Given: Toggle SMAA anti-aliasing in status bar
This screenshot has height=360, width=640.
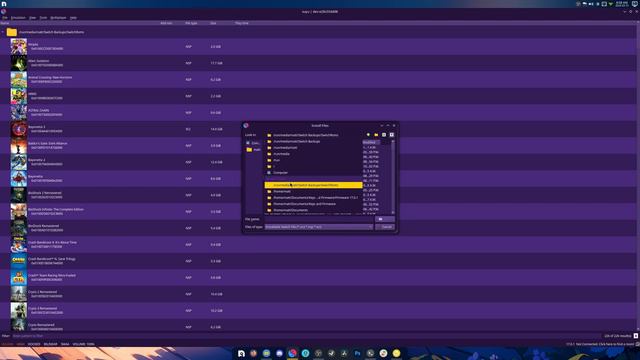Looking at the screenshot, I should (x=65, y=344).
